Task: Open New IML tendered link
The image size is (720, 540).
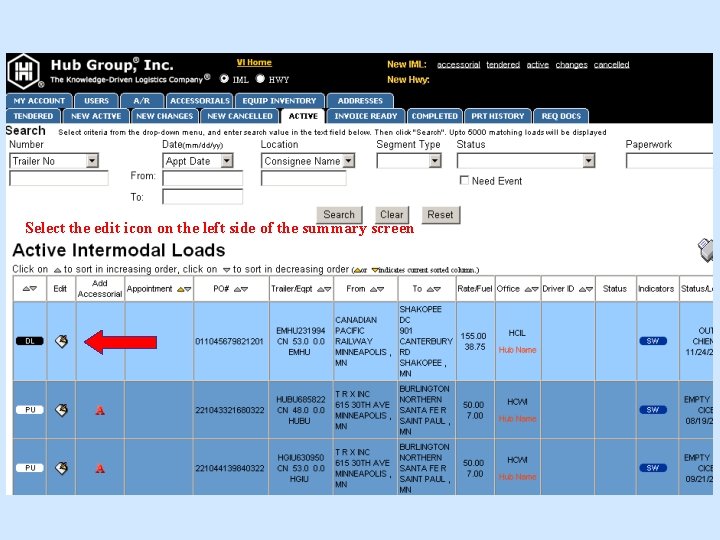Action: 503,65
